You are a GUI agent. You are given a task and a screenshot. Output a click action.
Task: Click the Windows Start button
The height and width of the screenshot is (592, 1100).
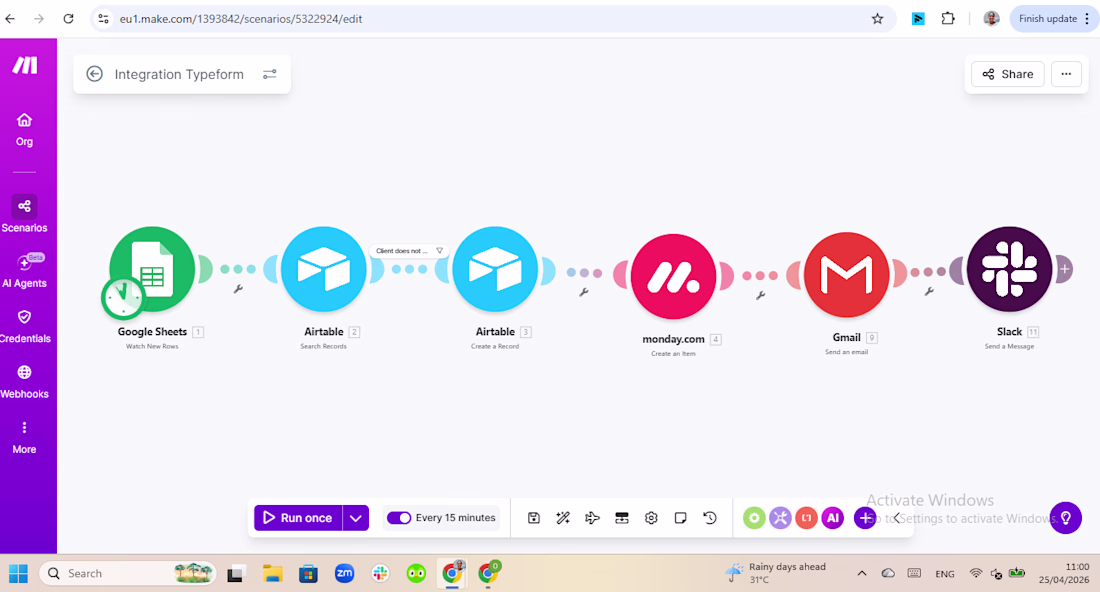click(x=18, y=574)
